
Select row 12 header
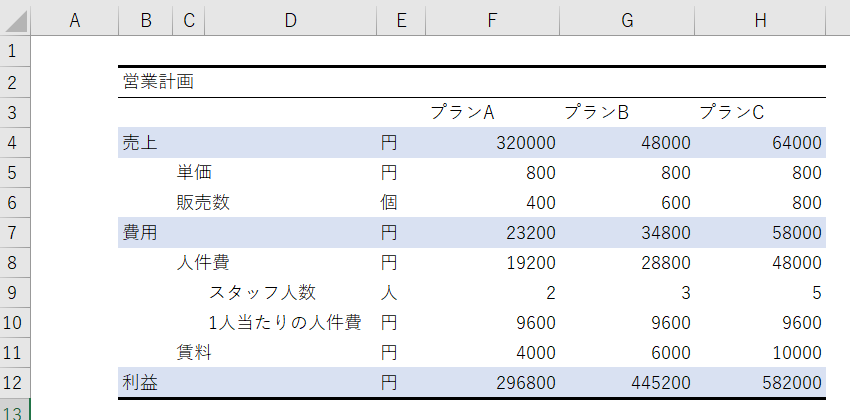pyautogui.click(x=15, y=383)
